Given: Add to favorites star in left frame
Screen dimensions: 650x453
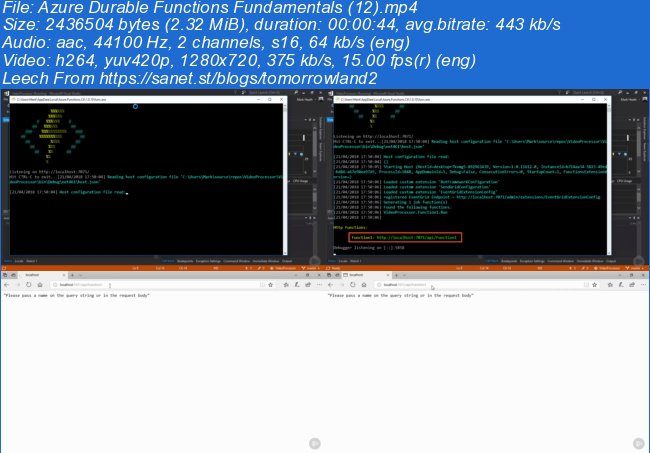Looking at the screenshot, I should [x=271, y=285].
